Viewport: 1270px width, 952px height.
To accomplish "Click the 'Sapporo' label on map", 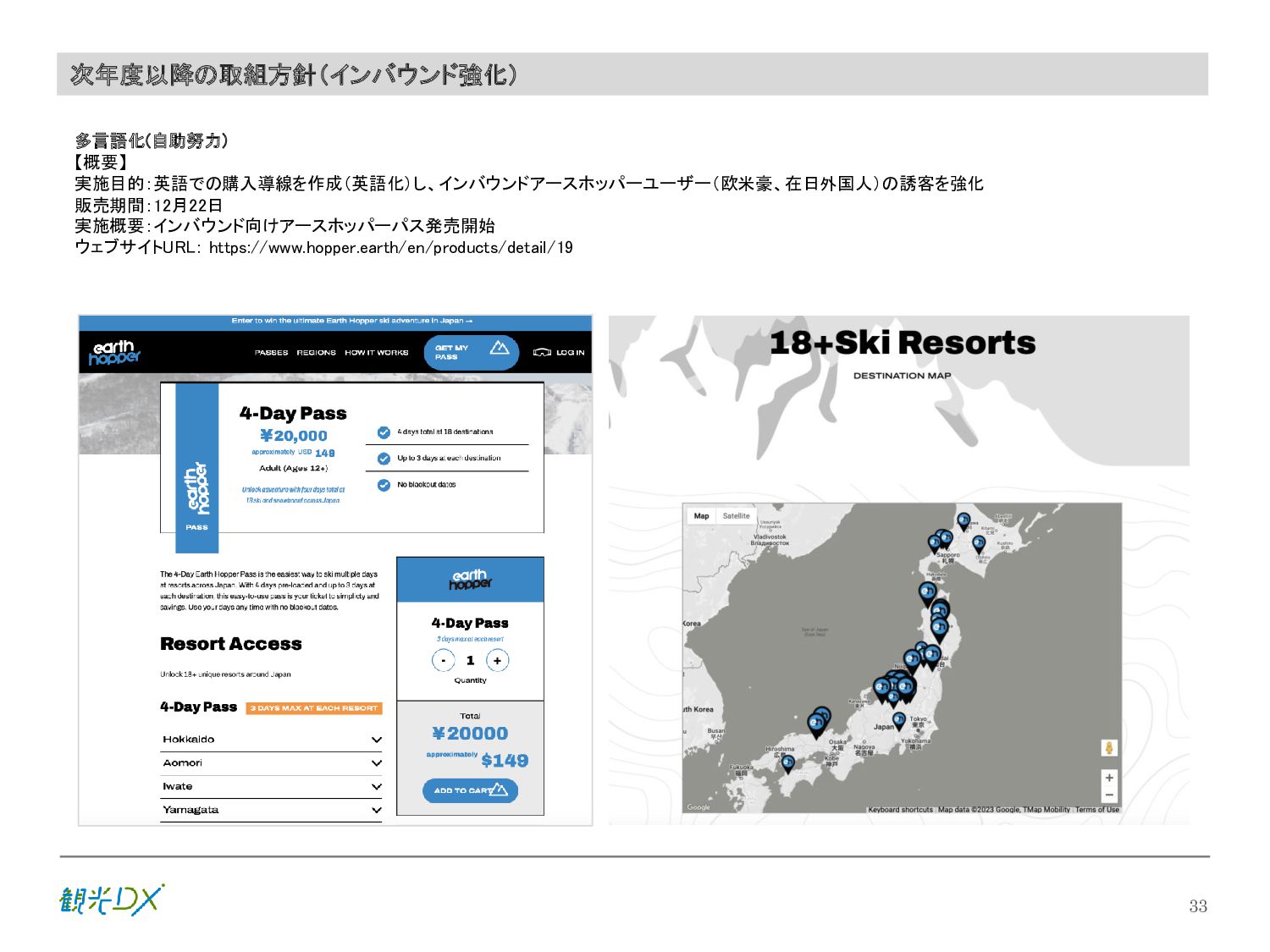I will coord(948,555).
